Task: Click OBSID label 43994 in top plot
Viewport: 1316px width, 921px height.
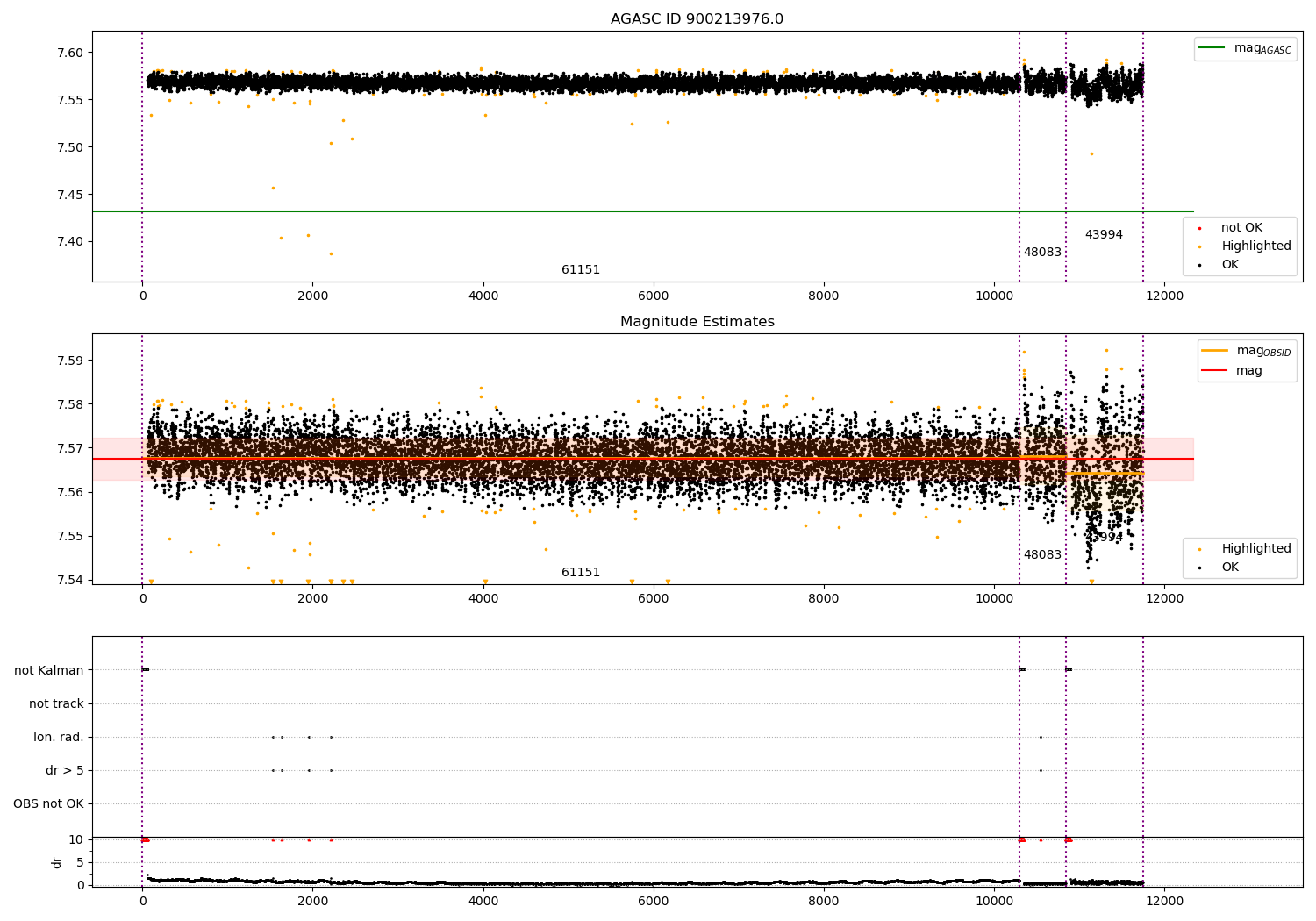Action: coord(1104,235)
